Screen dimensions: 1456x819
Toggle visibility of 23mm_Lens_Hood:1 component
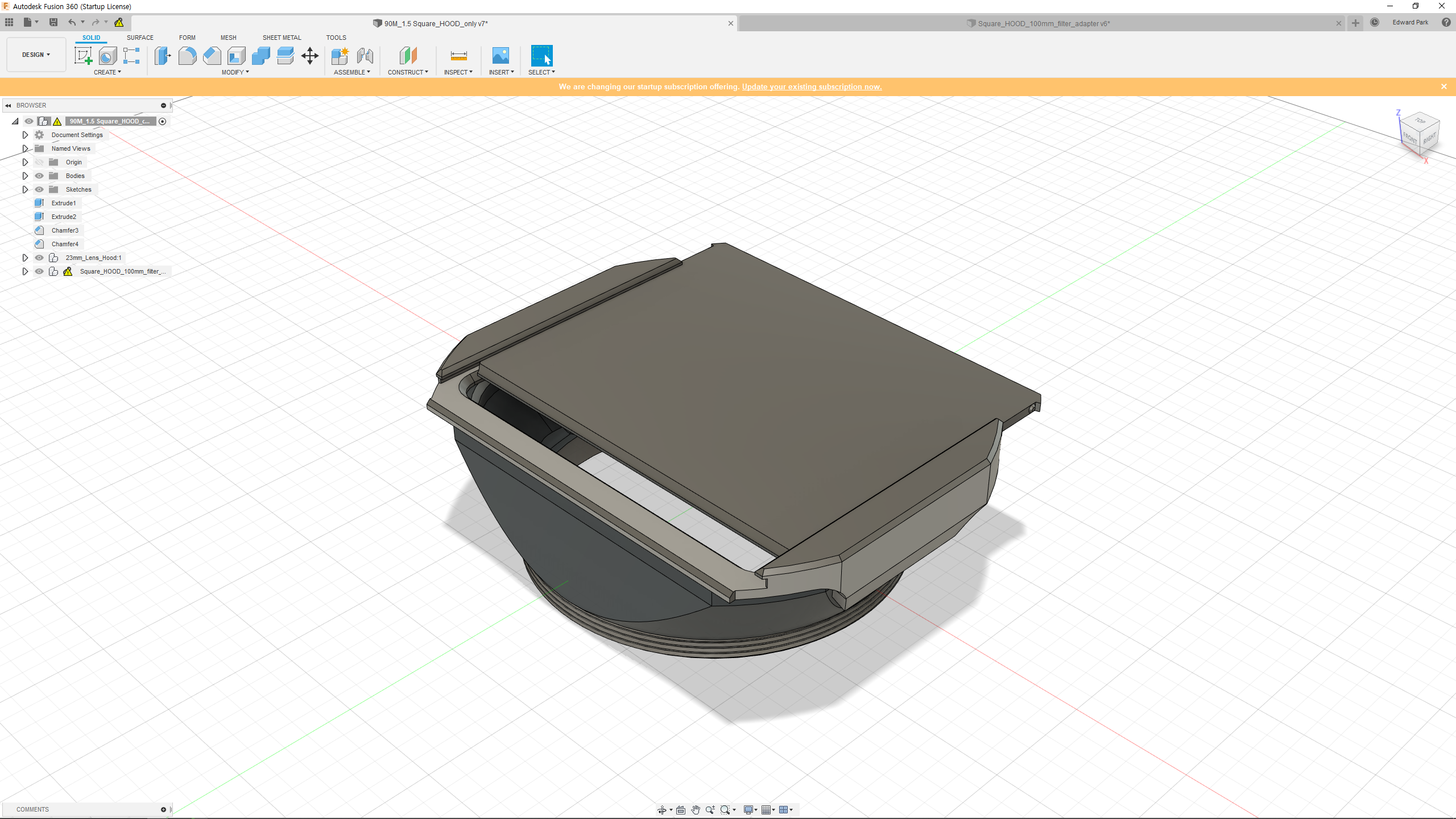pos(39,258)
